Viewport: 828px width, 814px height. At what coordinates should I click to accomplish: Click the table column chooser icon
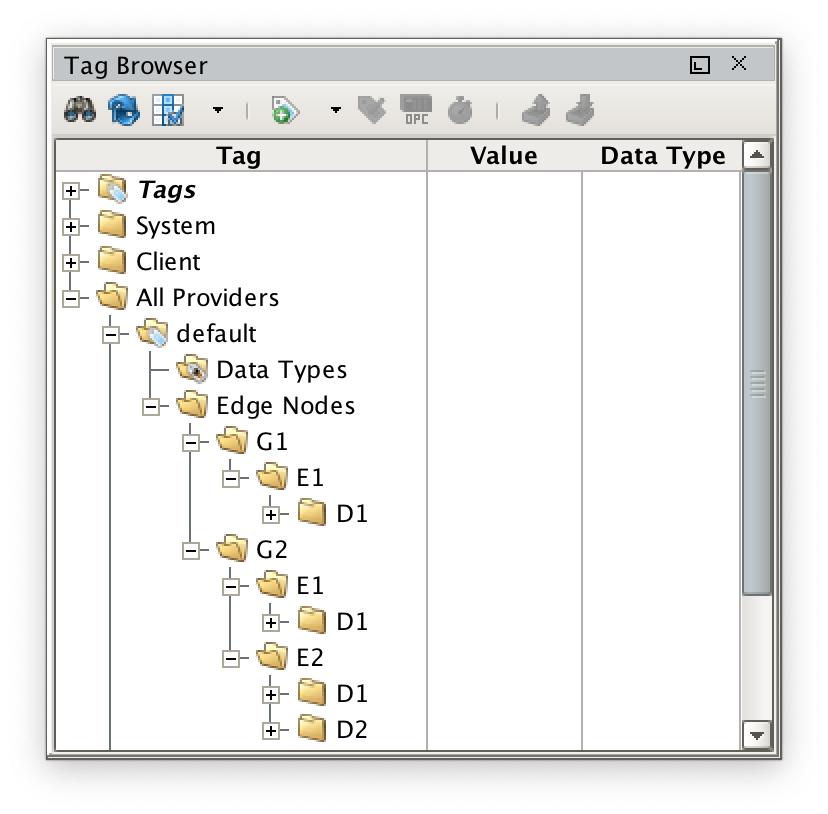click(x=168, y=110)
